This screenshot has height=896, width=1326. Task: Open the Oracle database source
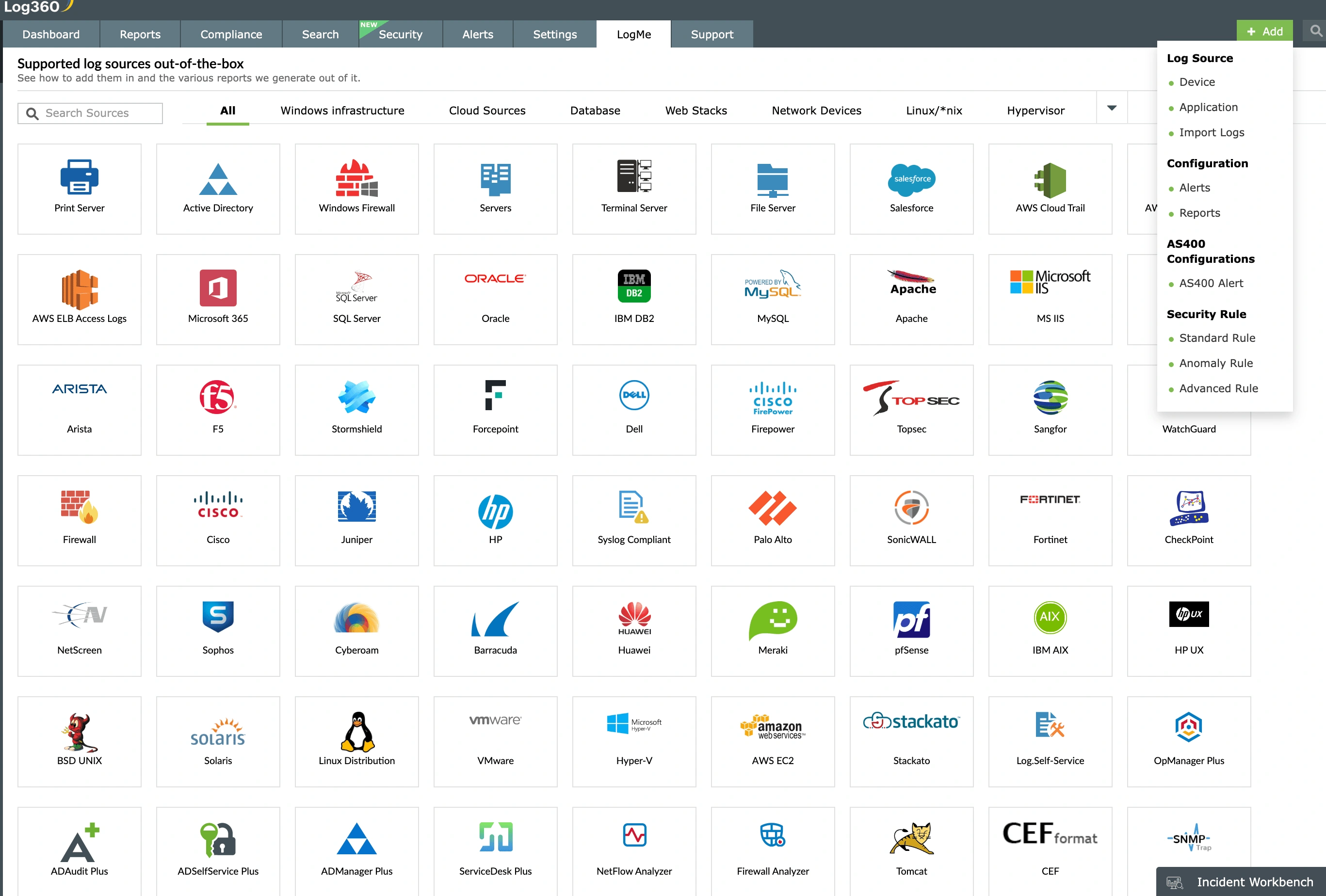pos(495,300)
